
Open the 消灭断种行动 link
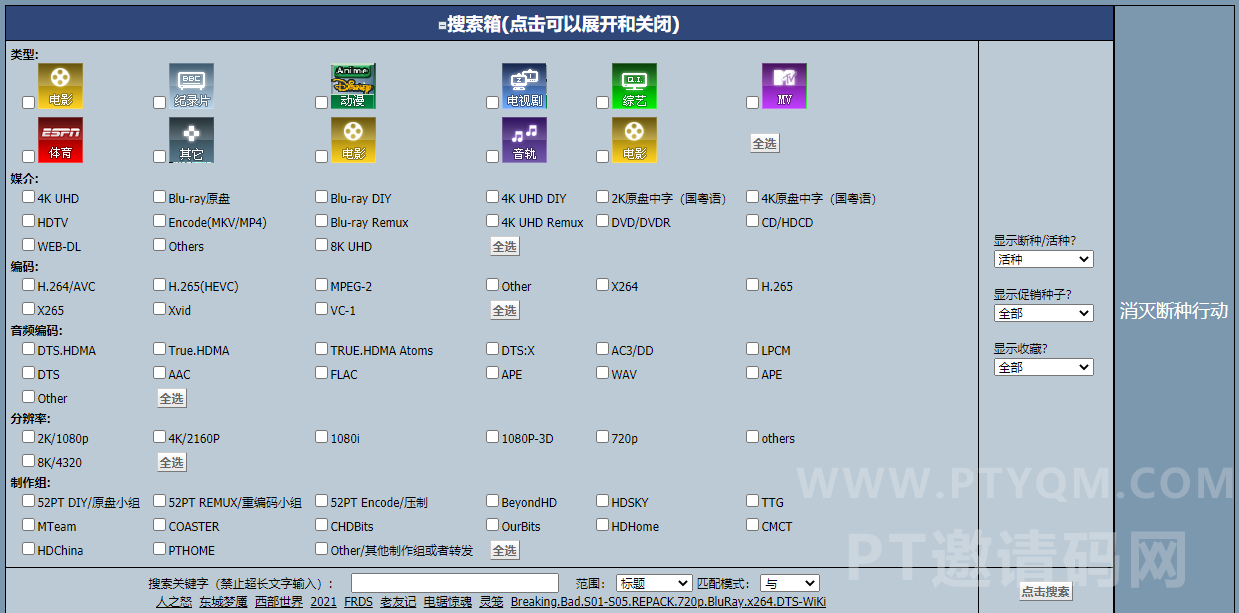1174,311
